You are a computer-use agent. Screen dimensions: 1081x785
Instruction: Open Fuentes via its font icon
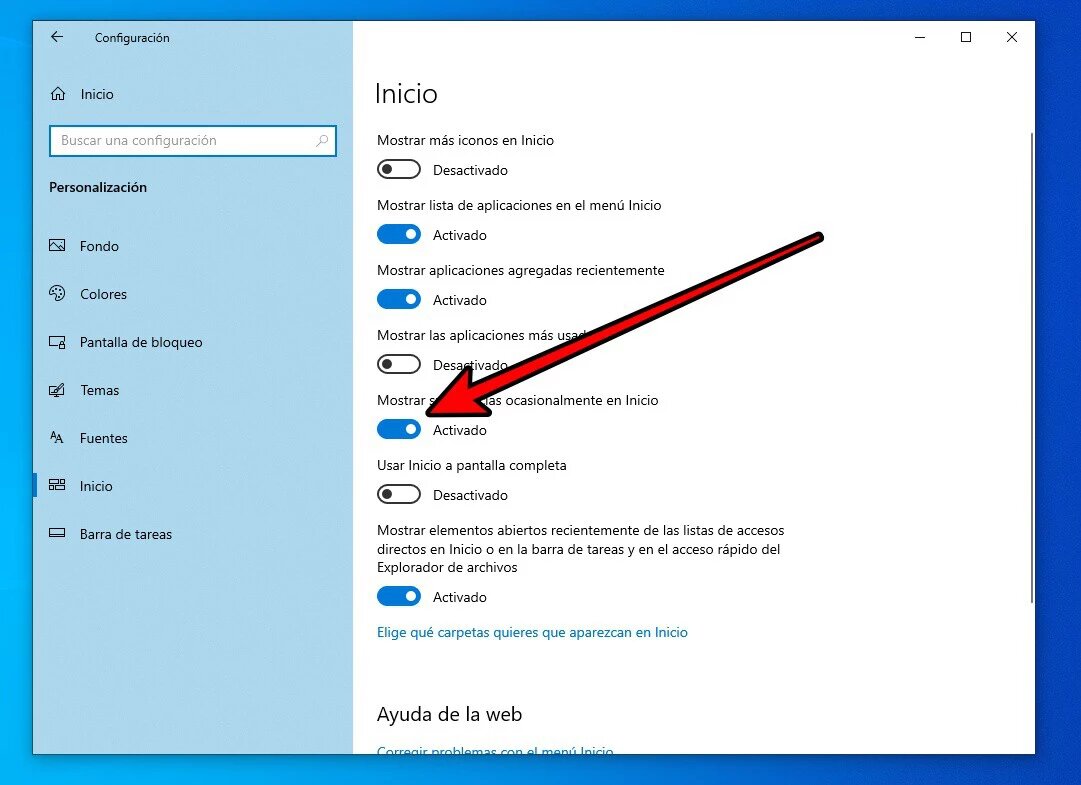tap(58, 438)
